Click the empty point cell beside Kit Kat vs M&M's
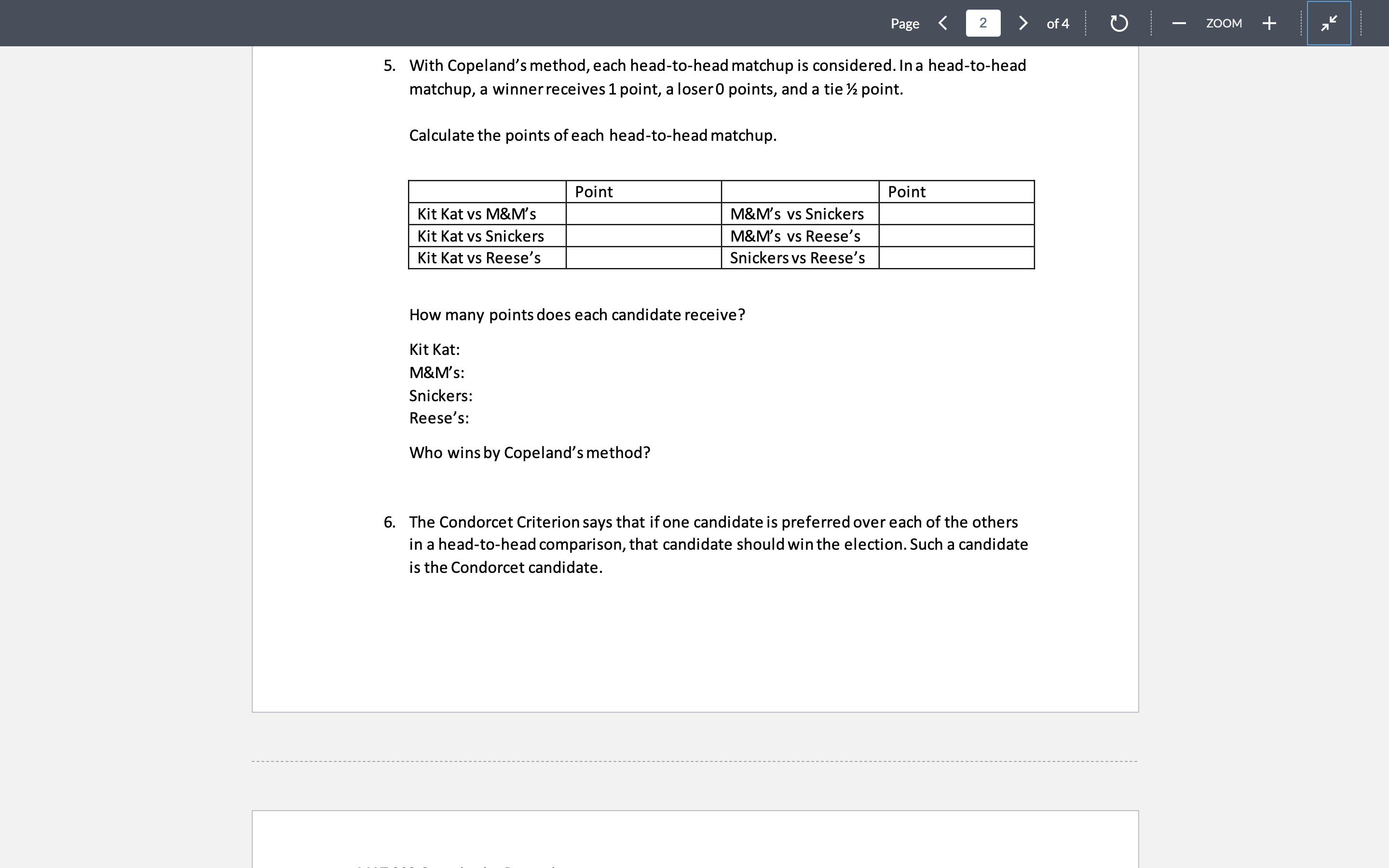This screenshot has height=868, width=1389. (643, 214)
